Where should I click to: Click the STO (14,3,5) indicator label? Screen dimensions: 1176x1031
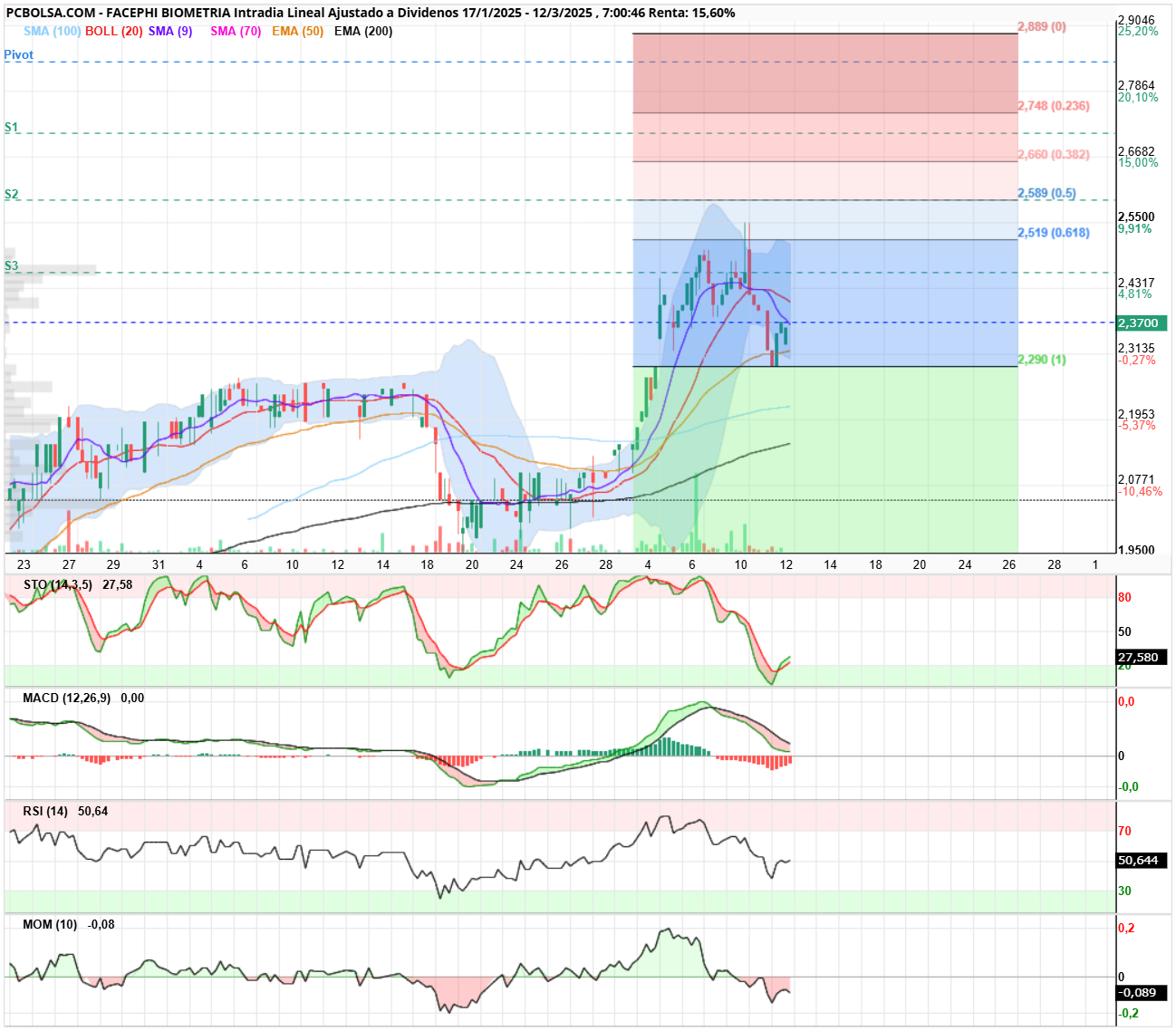coord(57,584)
